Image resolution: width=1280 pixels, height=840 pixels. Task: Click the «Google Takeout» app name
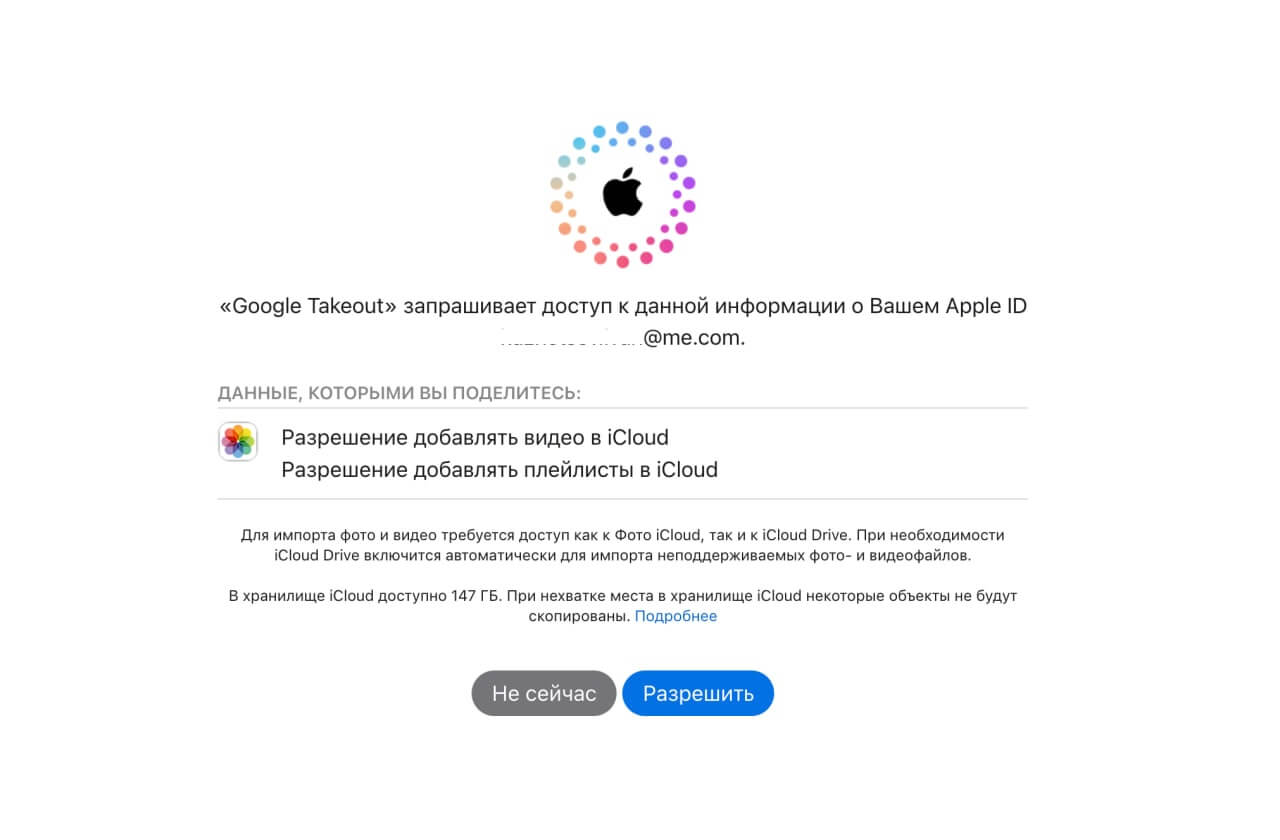click(x=308, y=307)
